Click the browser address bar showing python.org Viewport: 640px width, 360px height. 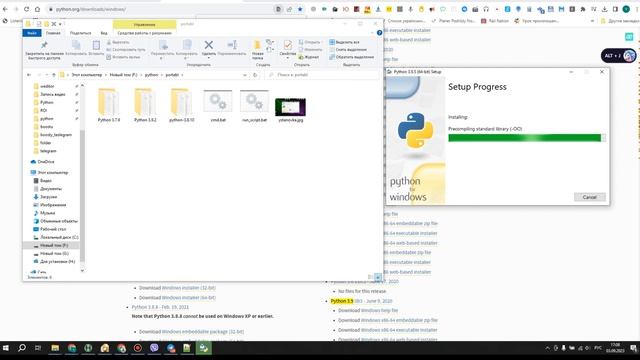click(163, 9)
